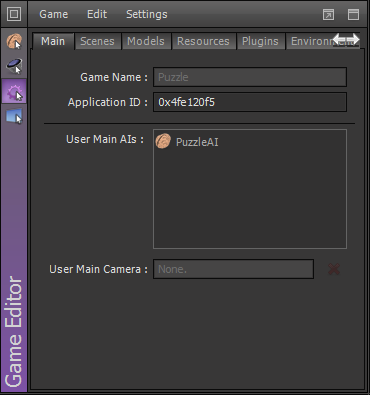
Task: Click the Application ID field
Action: [x=250, y=102]
